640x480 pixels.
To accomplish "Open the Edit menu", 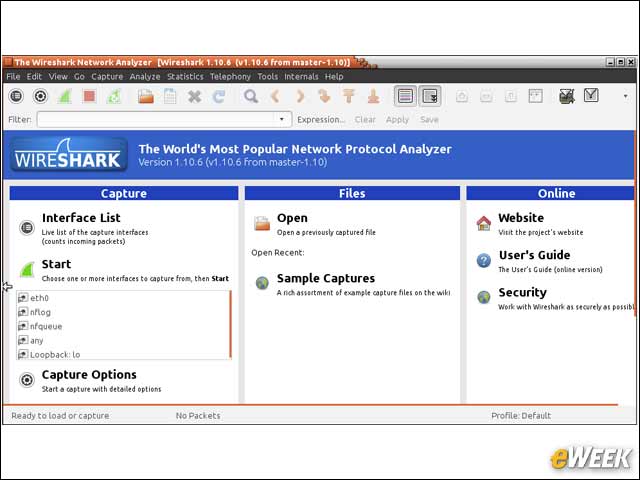I will tap(34, 76).
